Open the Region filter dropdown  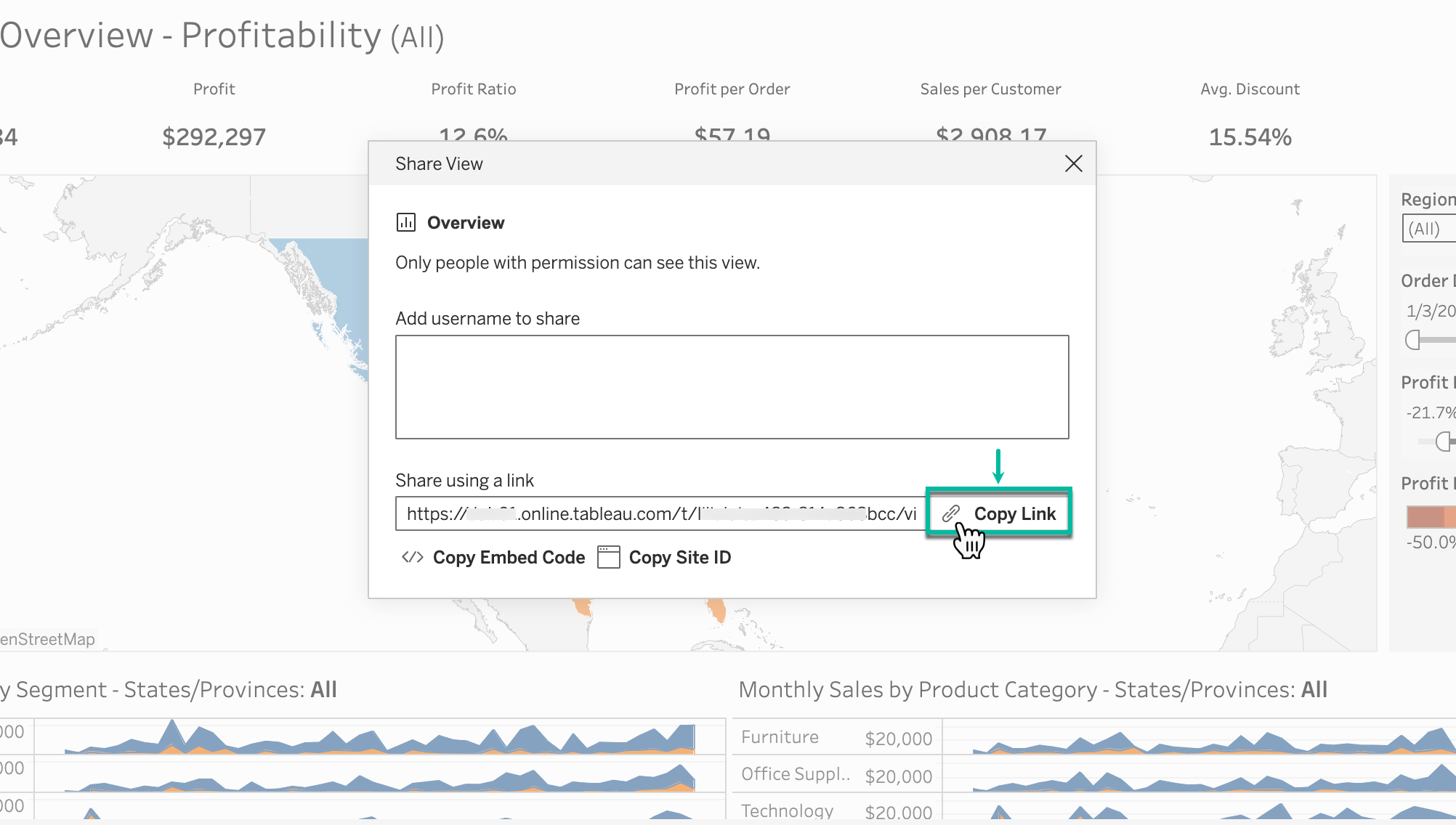pyautogui.click(x=1428, y=229)
